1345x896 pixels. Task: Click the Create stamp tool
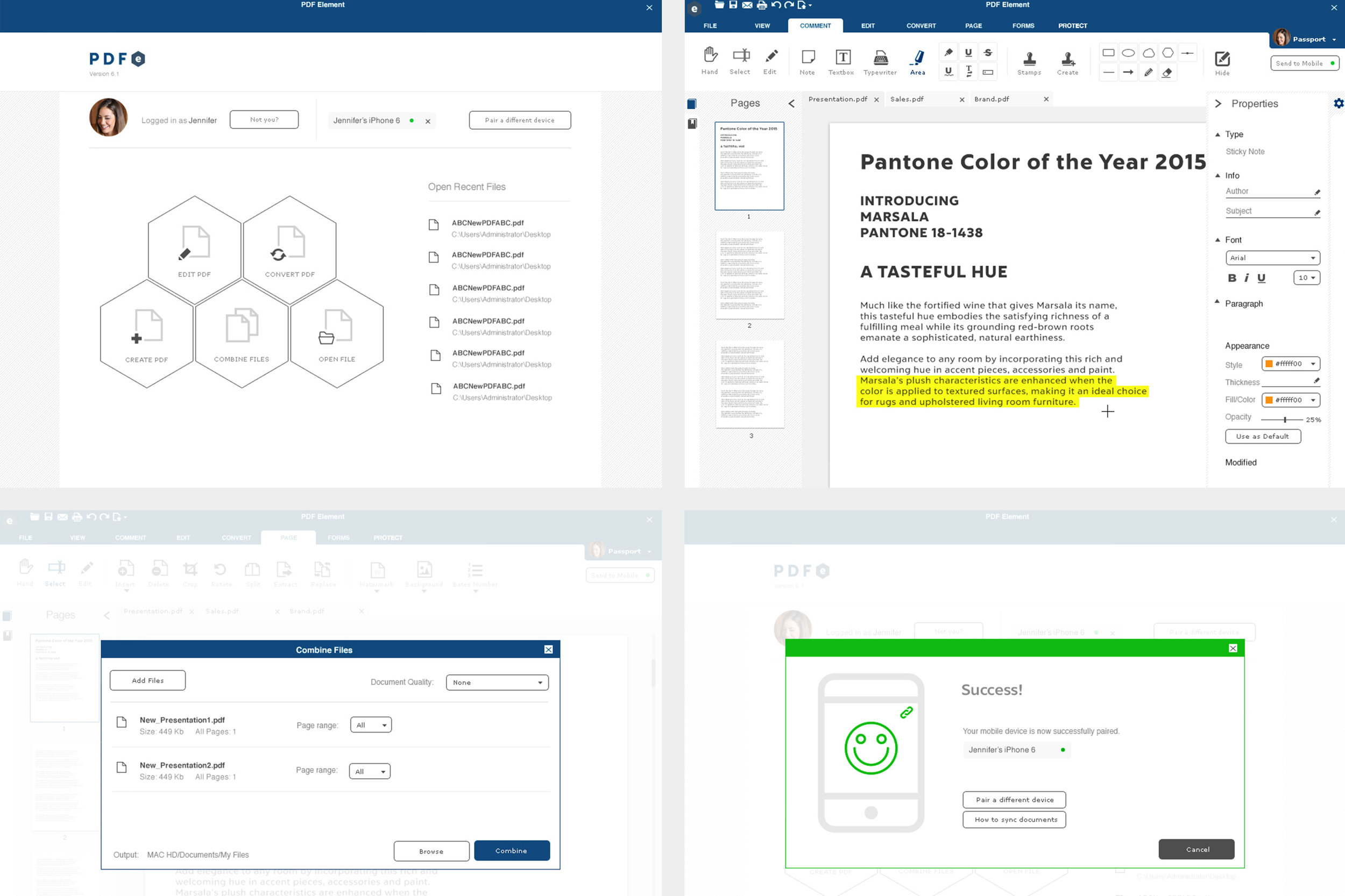click(1067, 63)
